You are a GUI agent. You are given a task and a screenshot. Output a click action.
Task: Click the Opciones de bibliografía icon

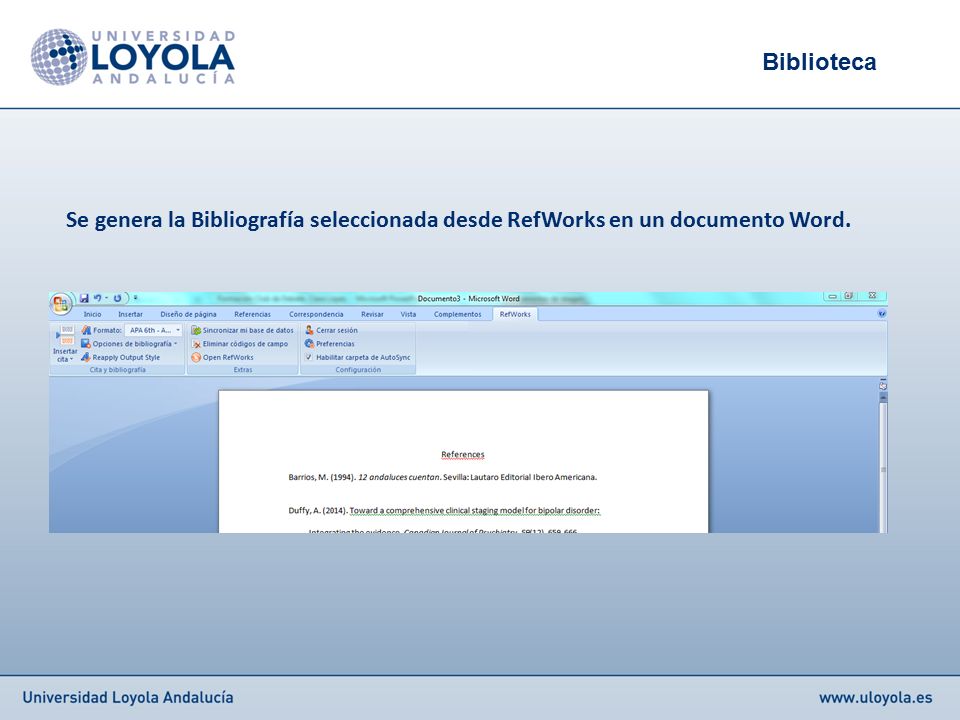pos(86,343)
